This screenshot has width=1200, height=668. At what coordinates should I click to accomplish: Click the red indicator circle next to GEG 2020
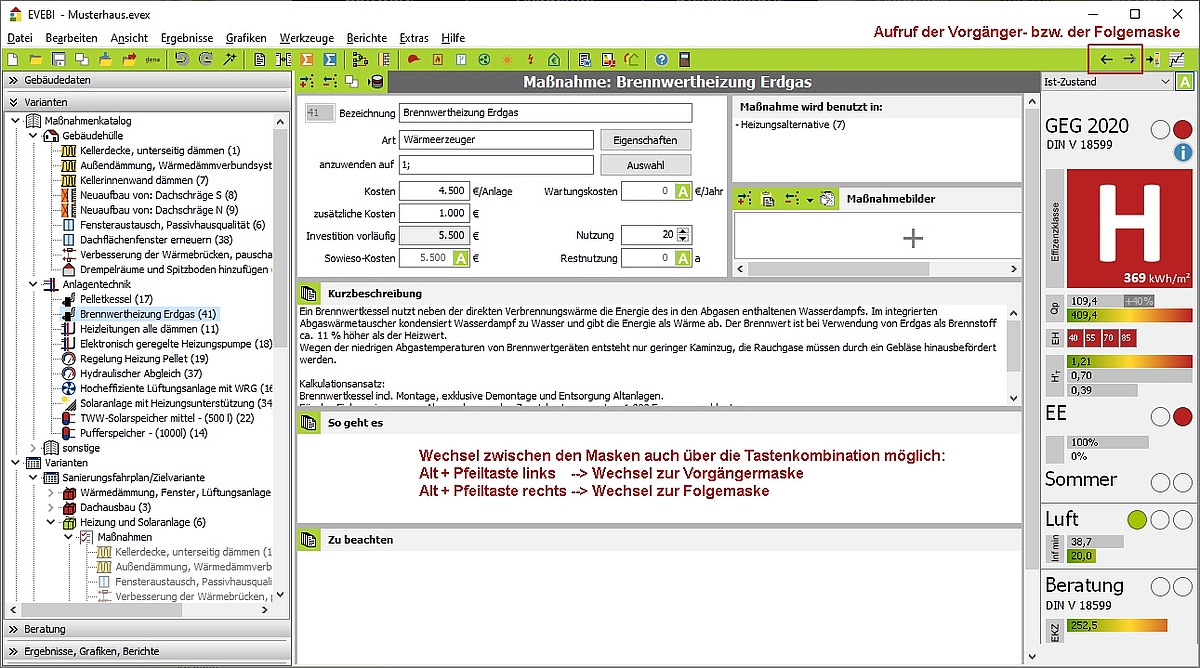click(x=1182, y=129)
